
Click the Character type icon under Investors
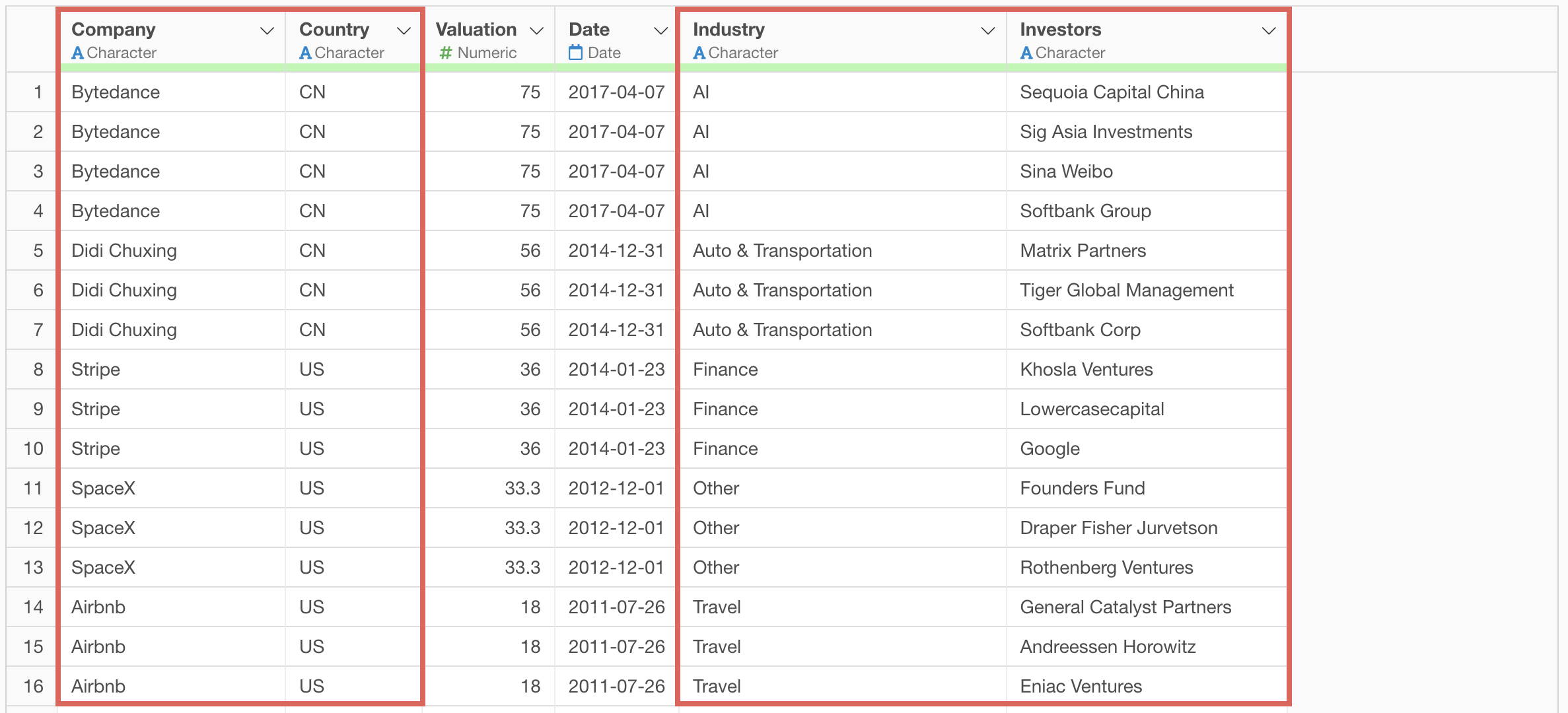pyautogui.click(x=1026, y=53)
